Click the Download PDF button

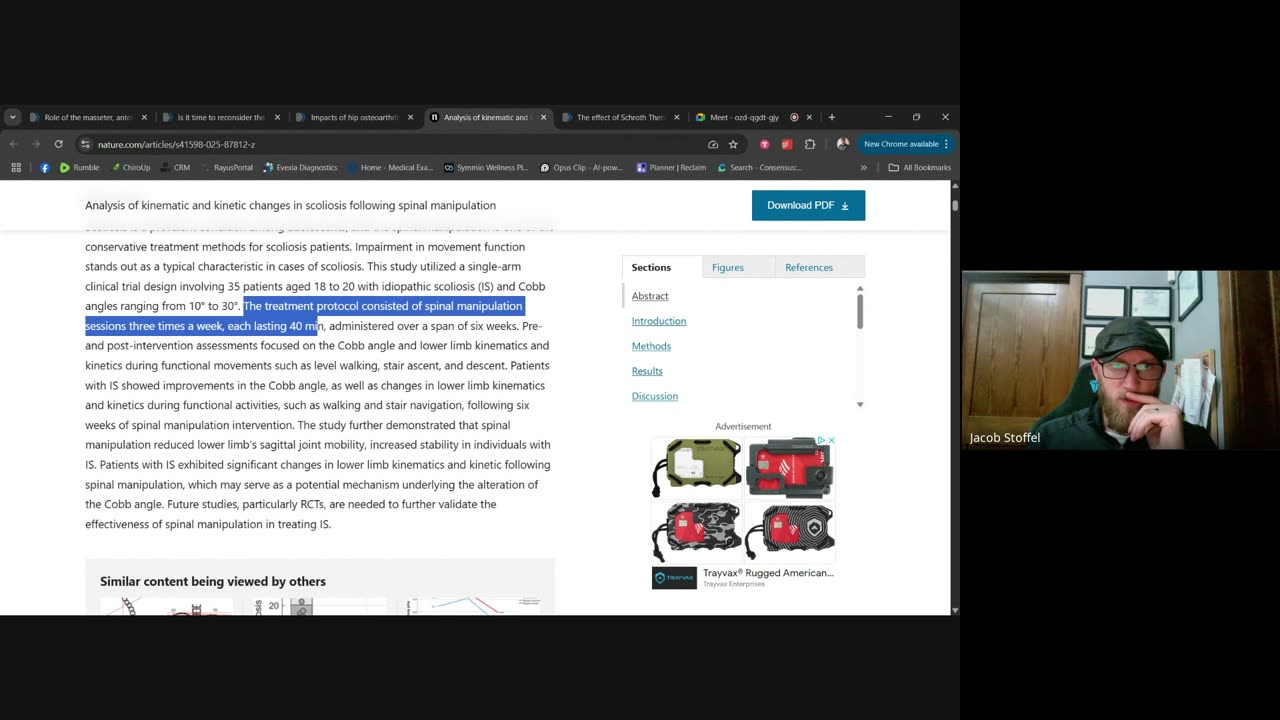coord(808,205)
